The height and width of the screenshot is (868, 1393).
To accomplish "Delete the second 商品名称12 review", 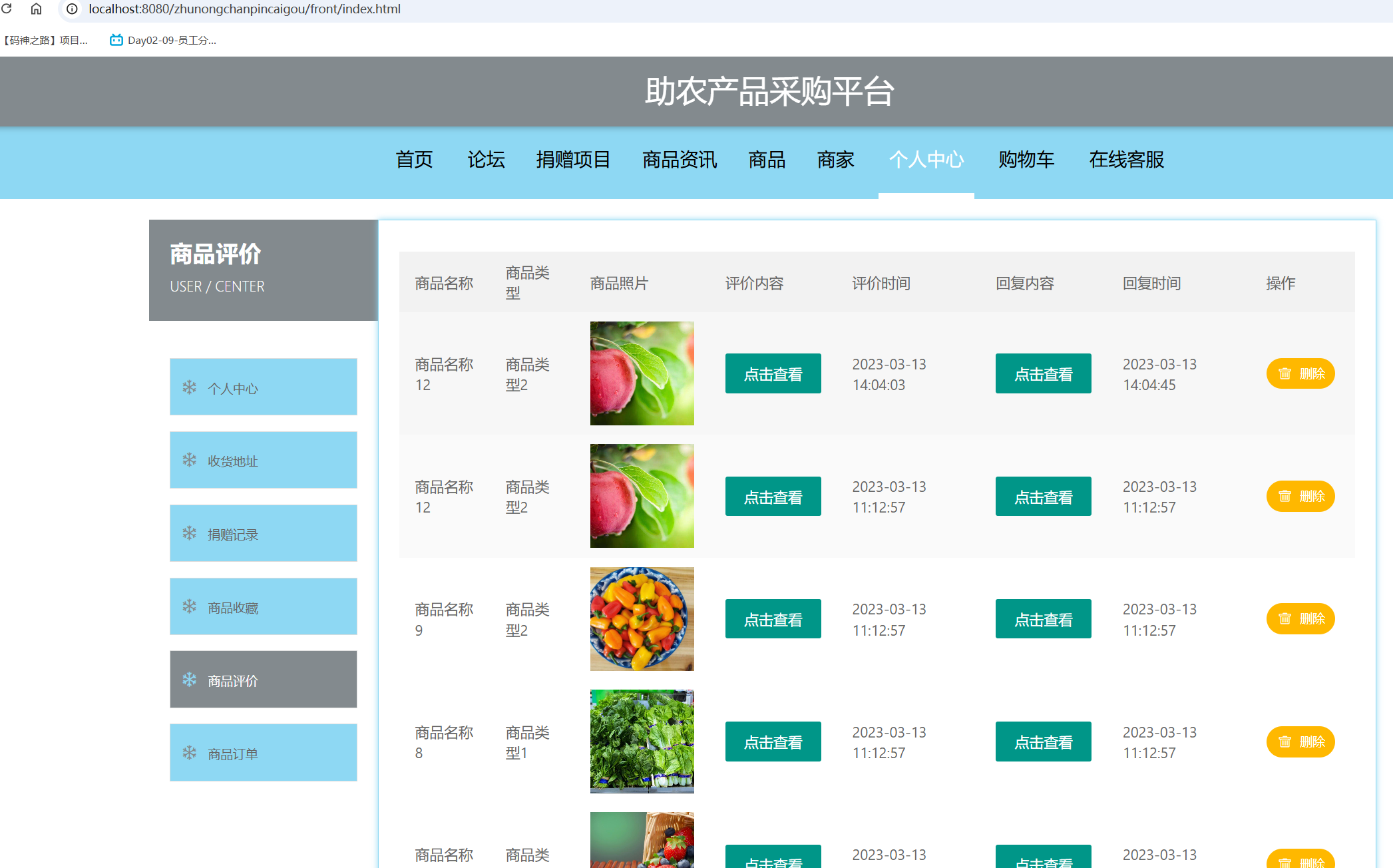I will point(1300,496).
